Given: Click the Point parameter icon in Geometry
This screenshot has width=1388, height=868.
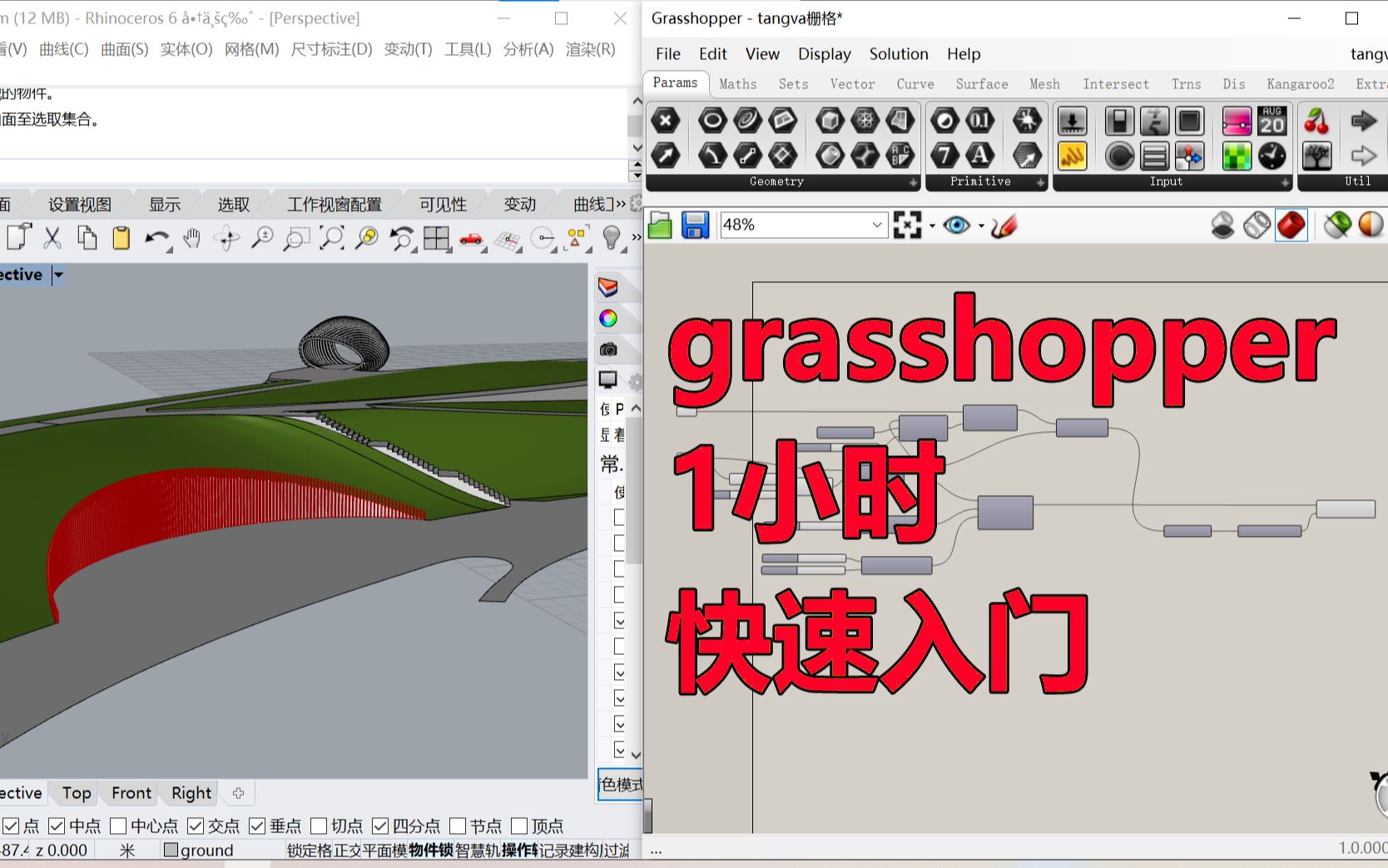Looking at the screenshot, I should tap(666, 122).
